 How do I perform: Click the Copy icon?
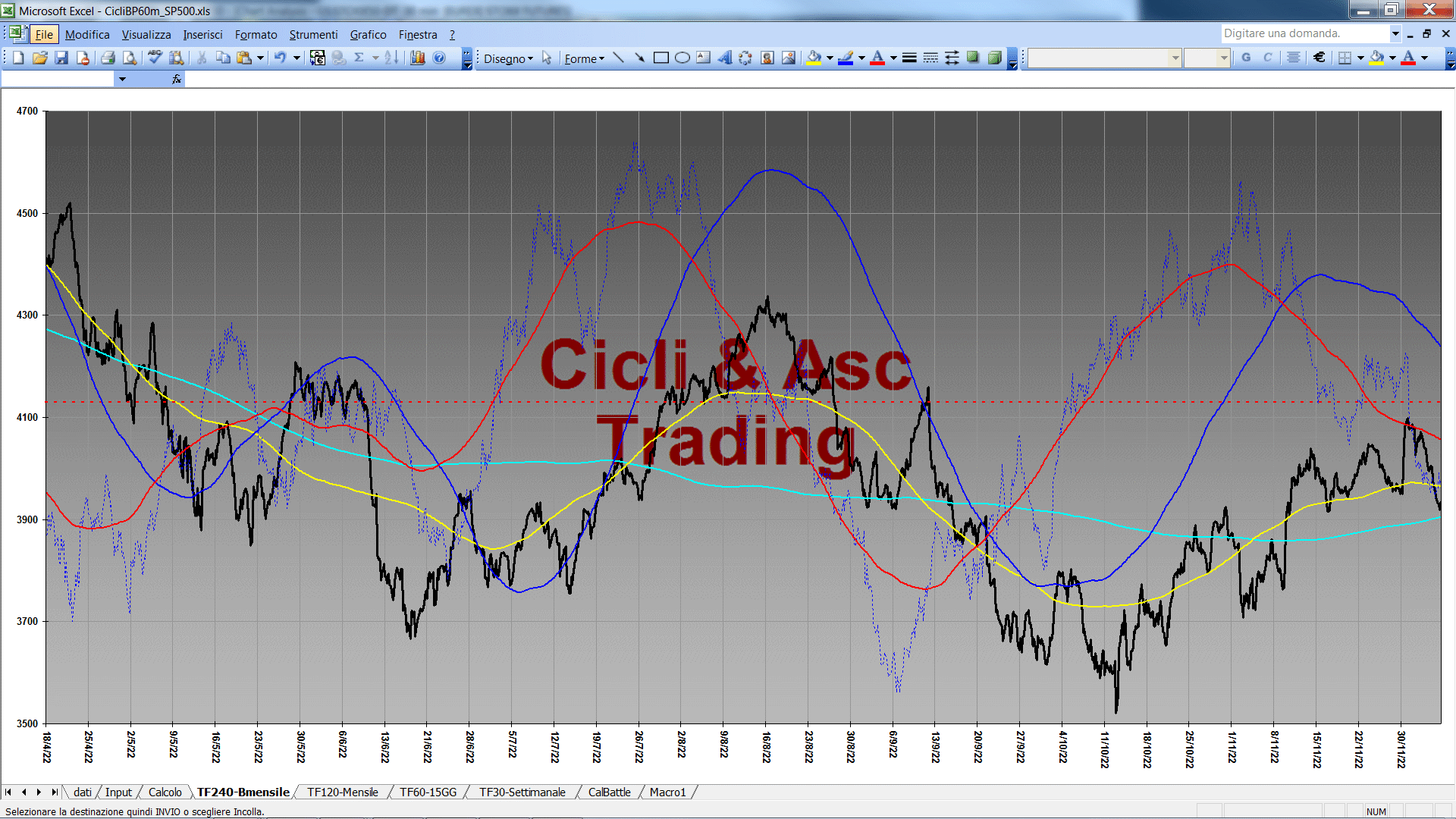pyautogui.click(x=223, y=58)
